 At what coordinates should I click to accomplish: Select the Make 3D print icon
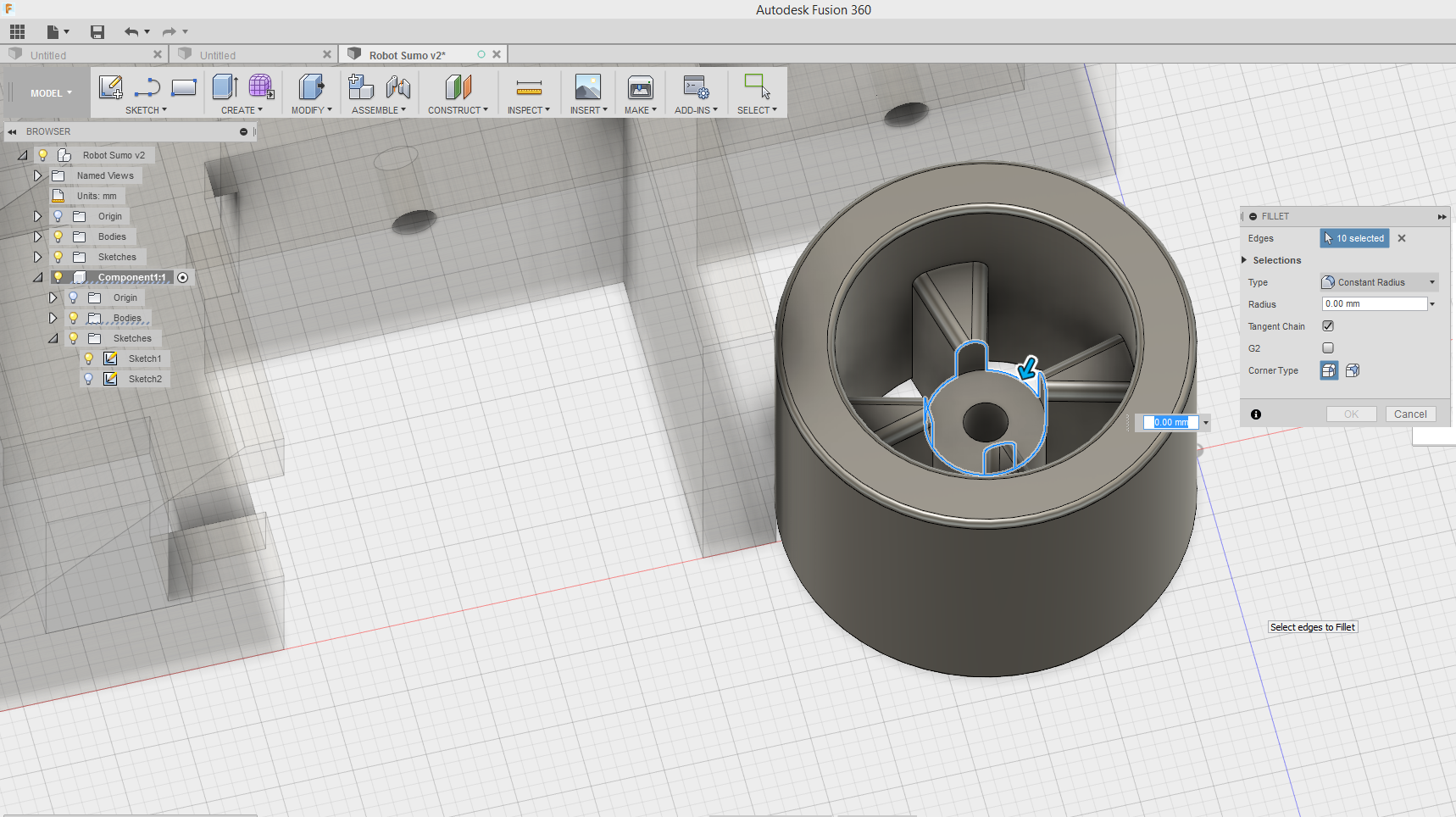(641, 86)
